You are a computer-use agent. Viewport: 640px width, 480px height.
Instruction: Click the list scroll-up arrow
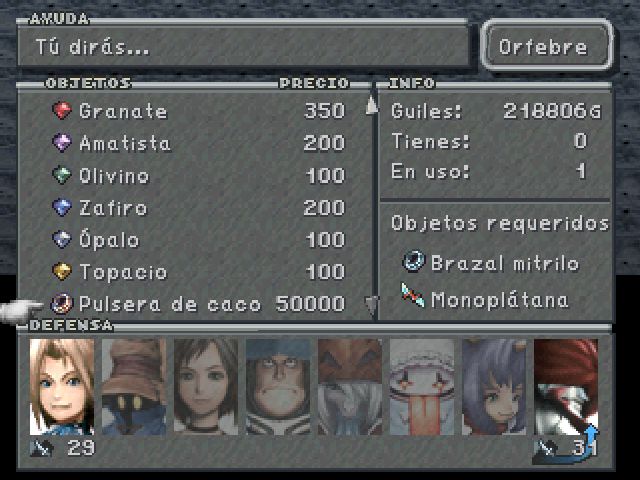[x=371, y=105]
